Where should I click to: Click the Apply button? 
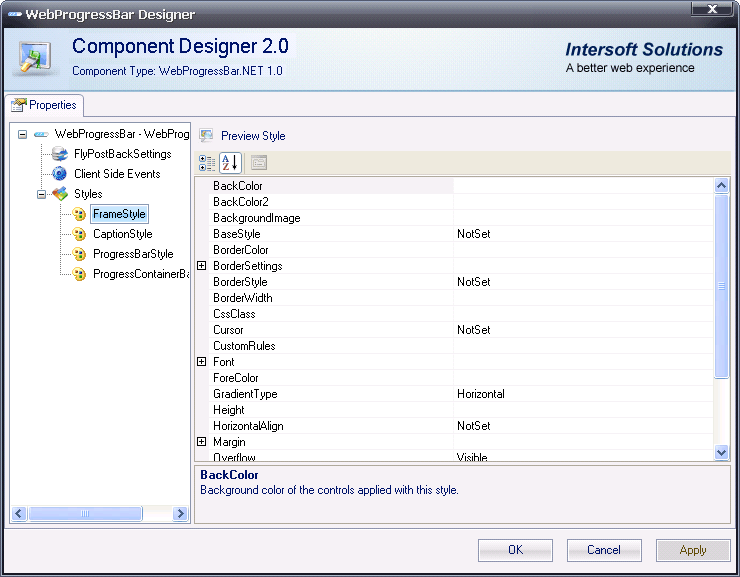coord(693,550)
